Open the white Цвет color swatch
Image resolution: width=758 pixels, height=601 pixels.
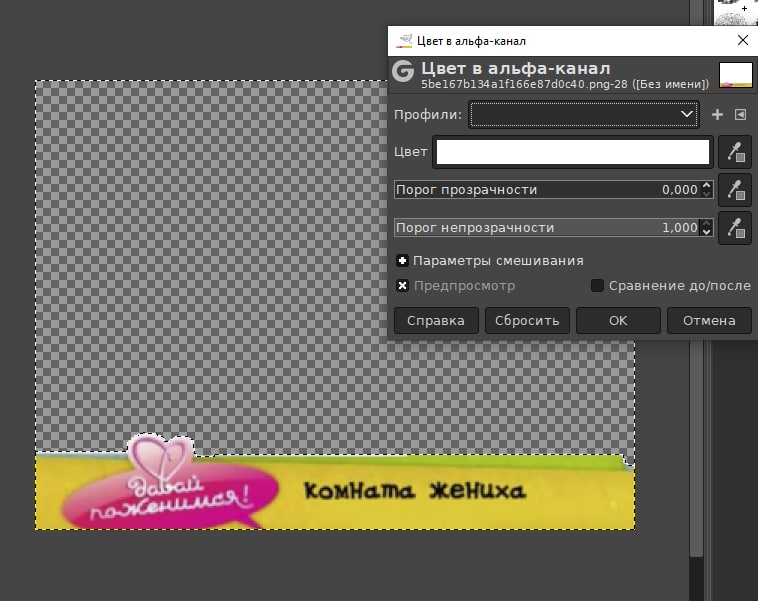coord(573,152)
